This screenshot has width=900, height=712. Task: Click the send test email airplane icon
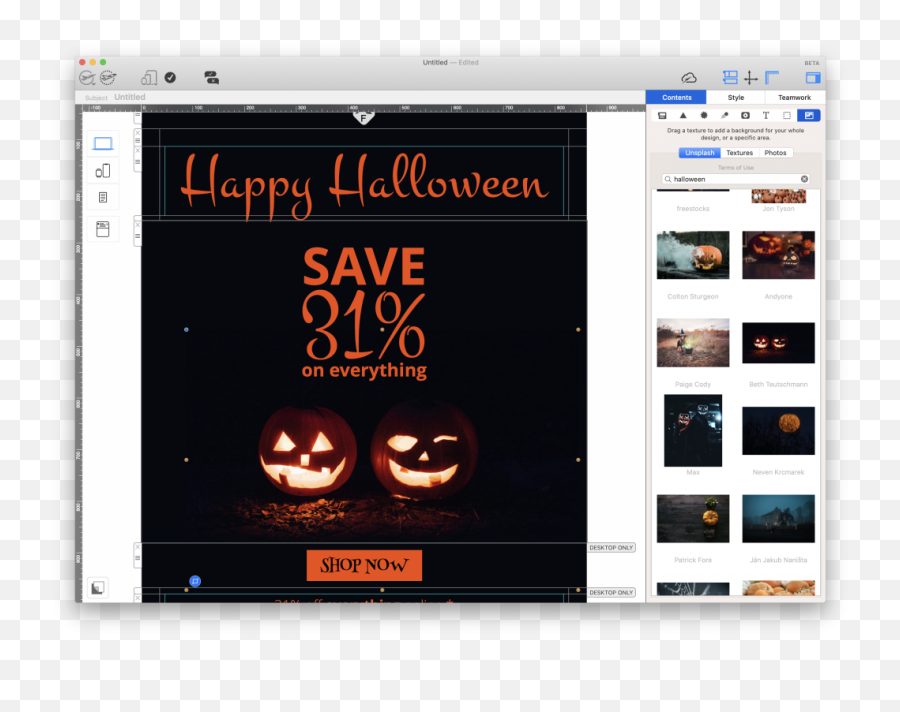[87, 78]
